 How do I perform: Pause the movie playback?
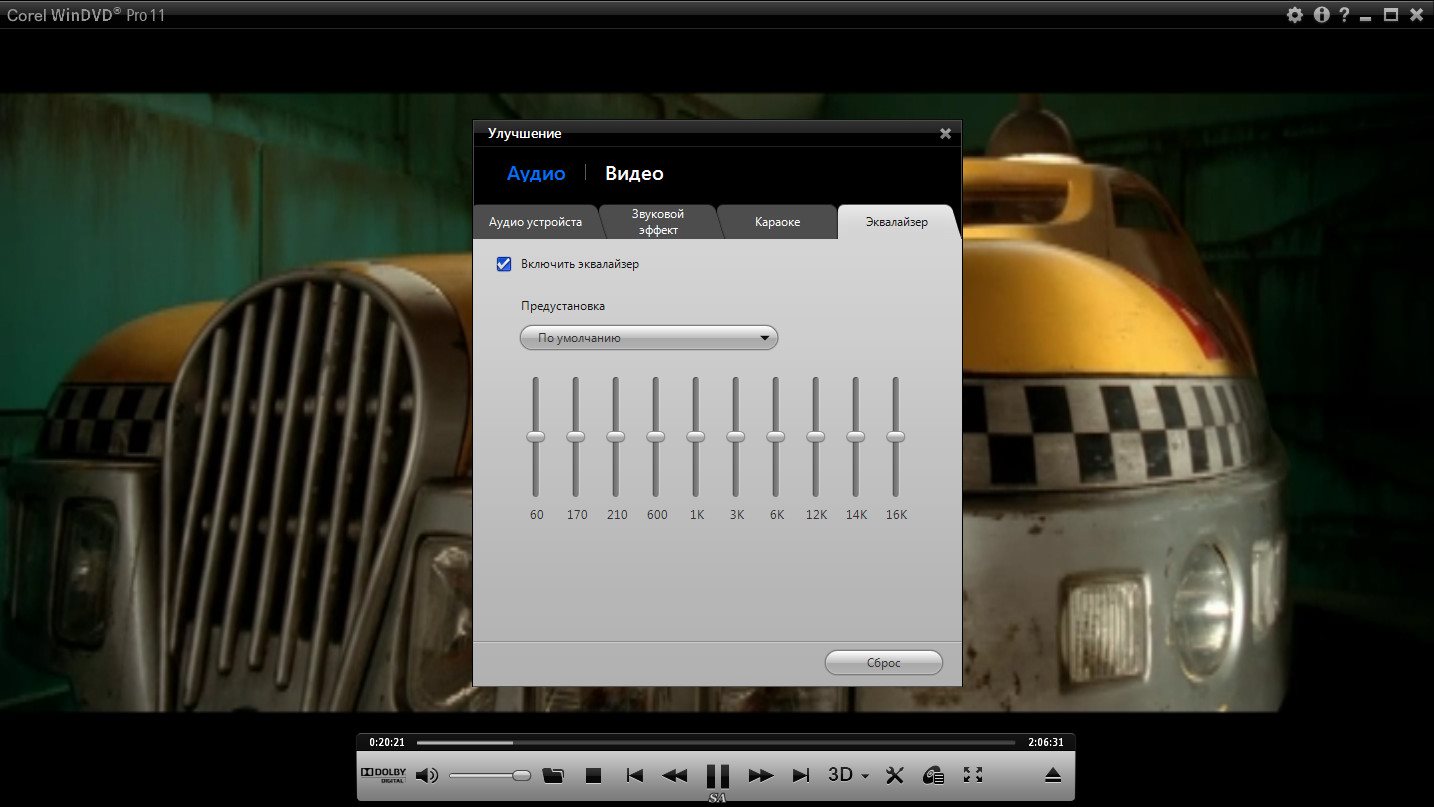[x=717, y=775]
